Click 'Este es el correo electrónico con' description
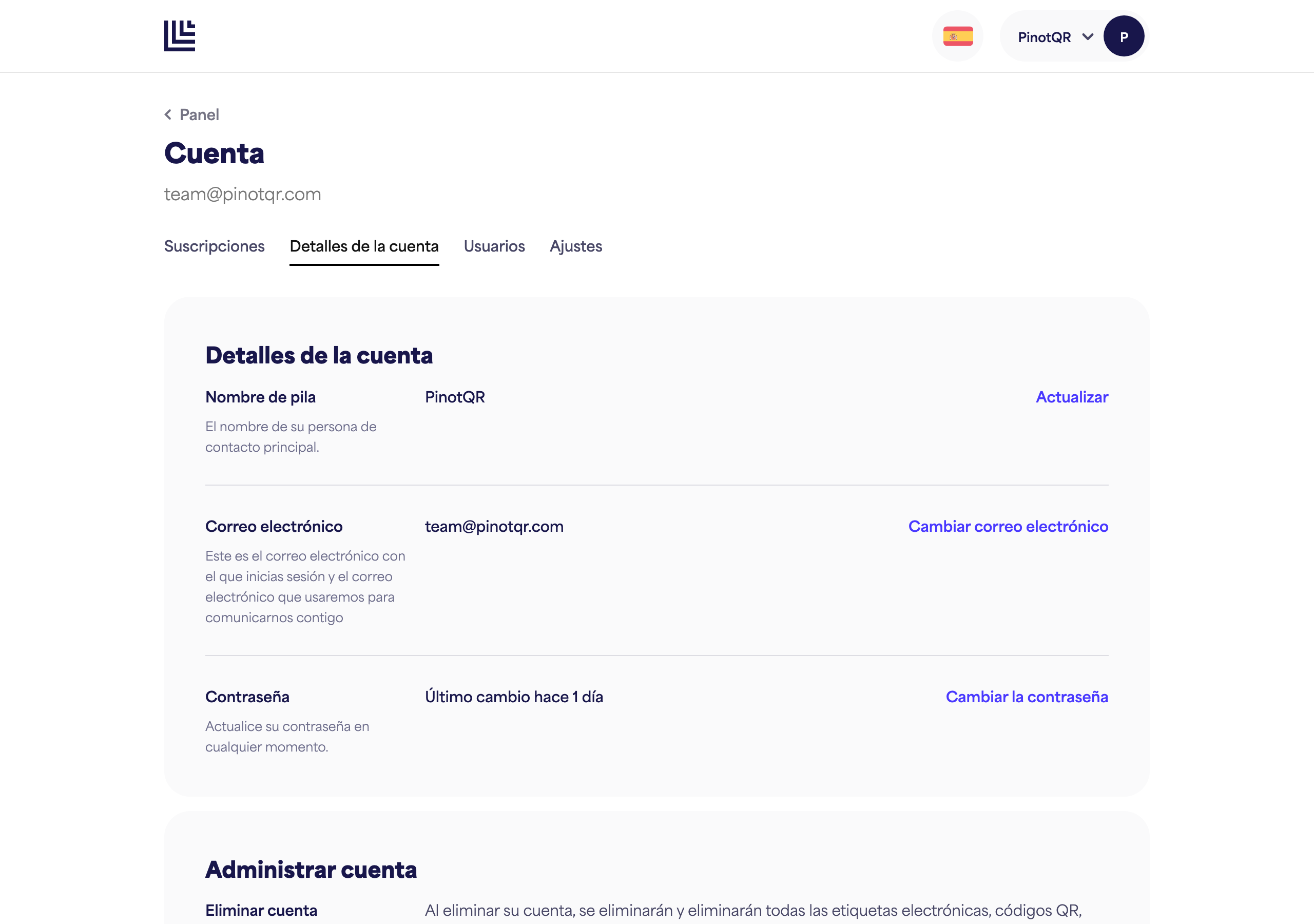This screenshot has height=924, width=1314. pos(305,587)
